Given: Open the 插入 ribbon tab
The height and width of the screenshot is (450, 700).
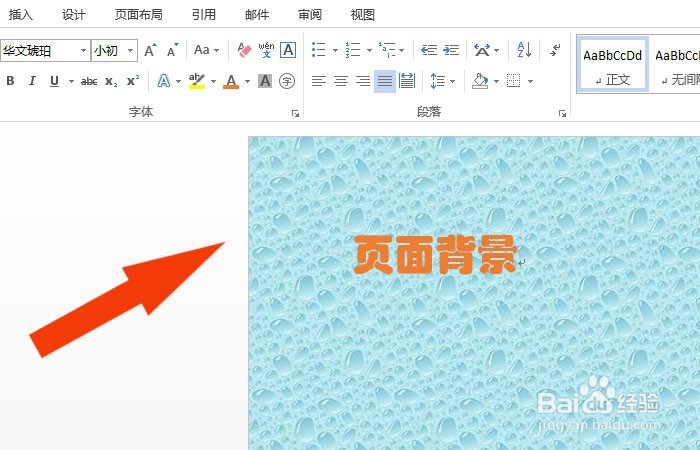Looking at the screenshot, I should [x=21, y=15].
